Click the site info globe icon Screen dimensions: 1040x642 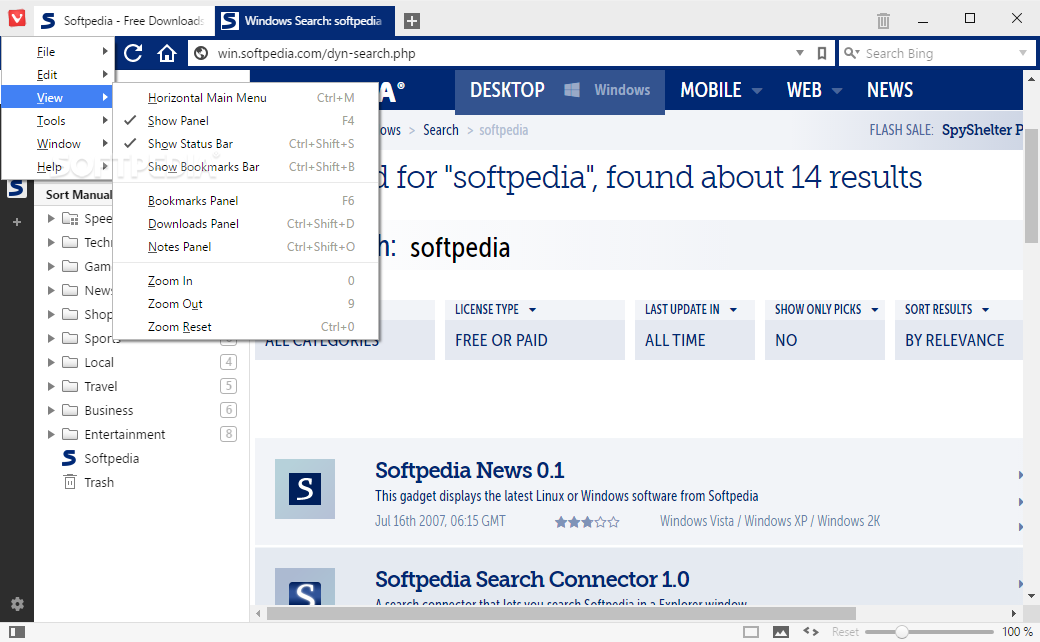[x=201, y=54]
